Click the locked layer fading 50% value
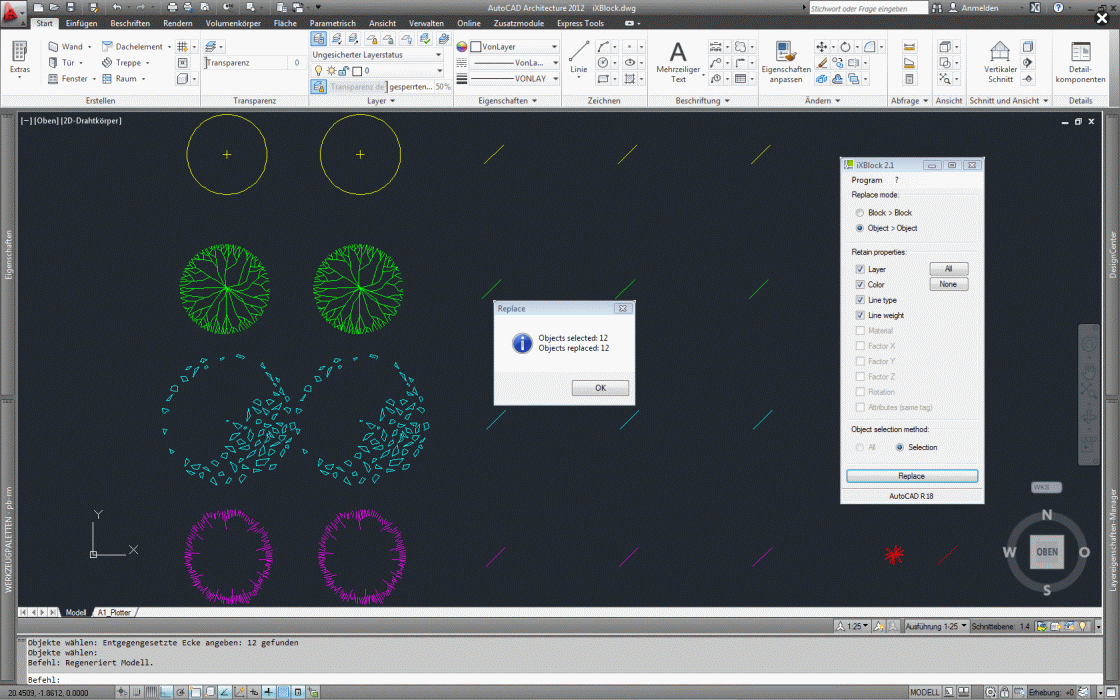 click(x=443, y=86)
